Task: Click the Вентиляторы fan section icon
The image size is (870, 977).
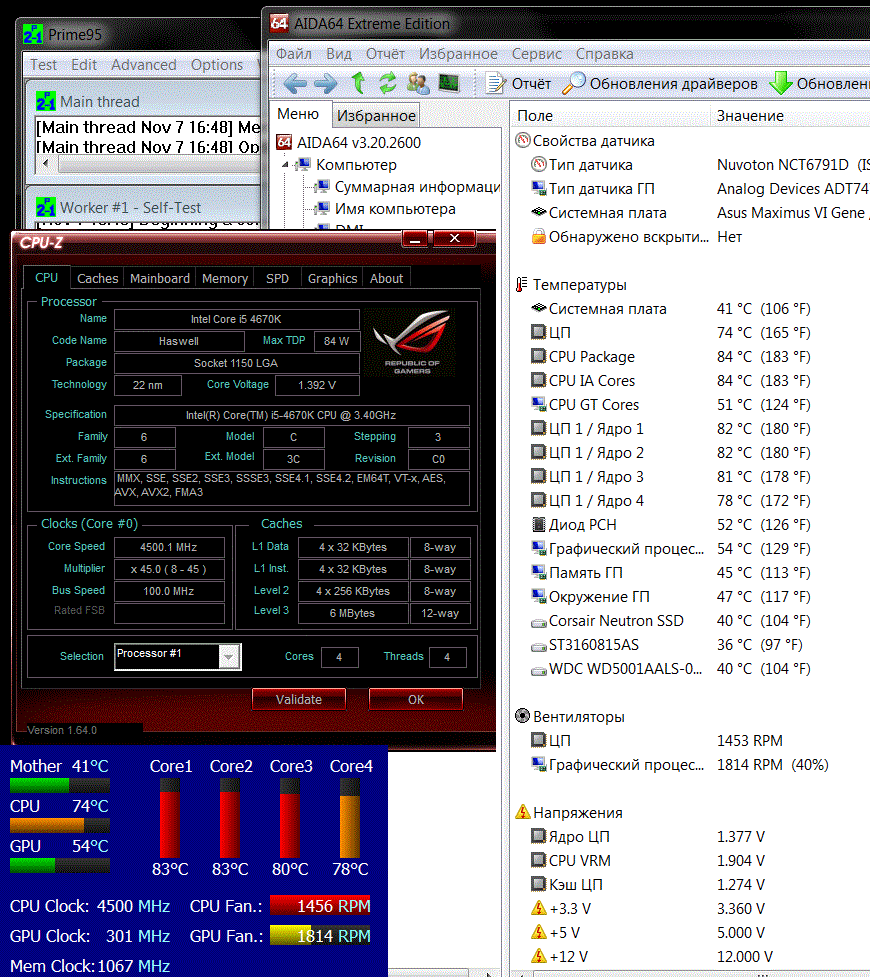Action: [522, 716]
